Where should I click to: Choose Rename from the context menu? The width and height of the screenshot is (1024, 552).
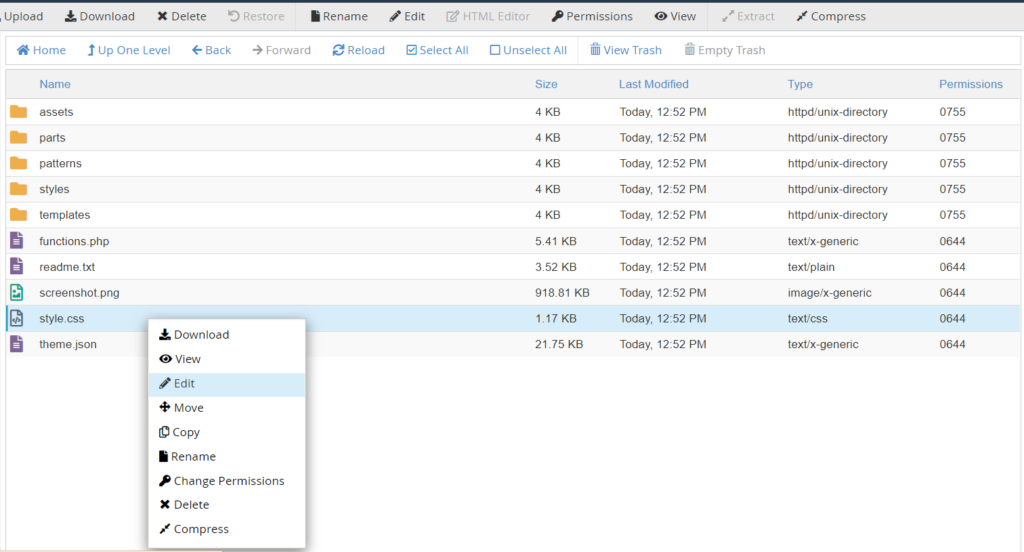point(227,456)
